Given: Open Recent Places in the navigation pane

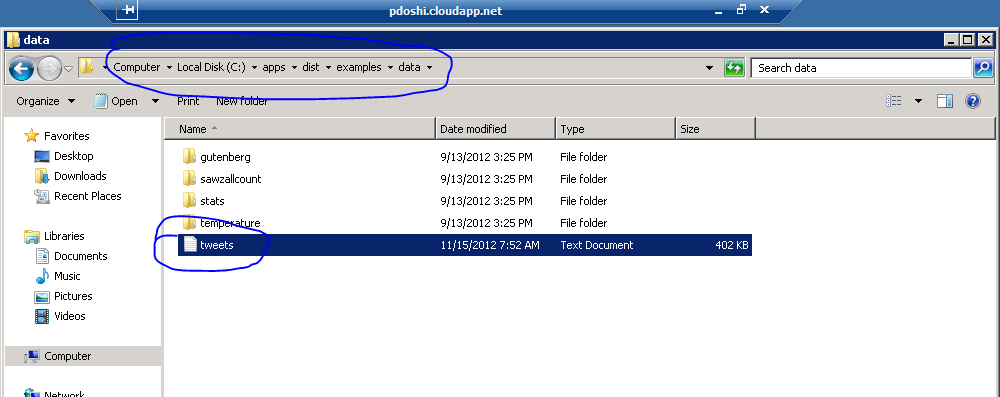Looking at the screenshot, I should click(x=87, y=196).
